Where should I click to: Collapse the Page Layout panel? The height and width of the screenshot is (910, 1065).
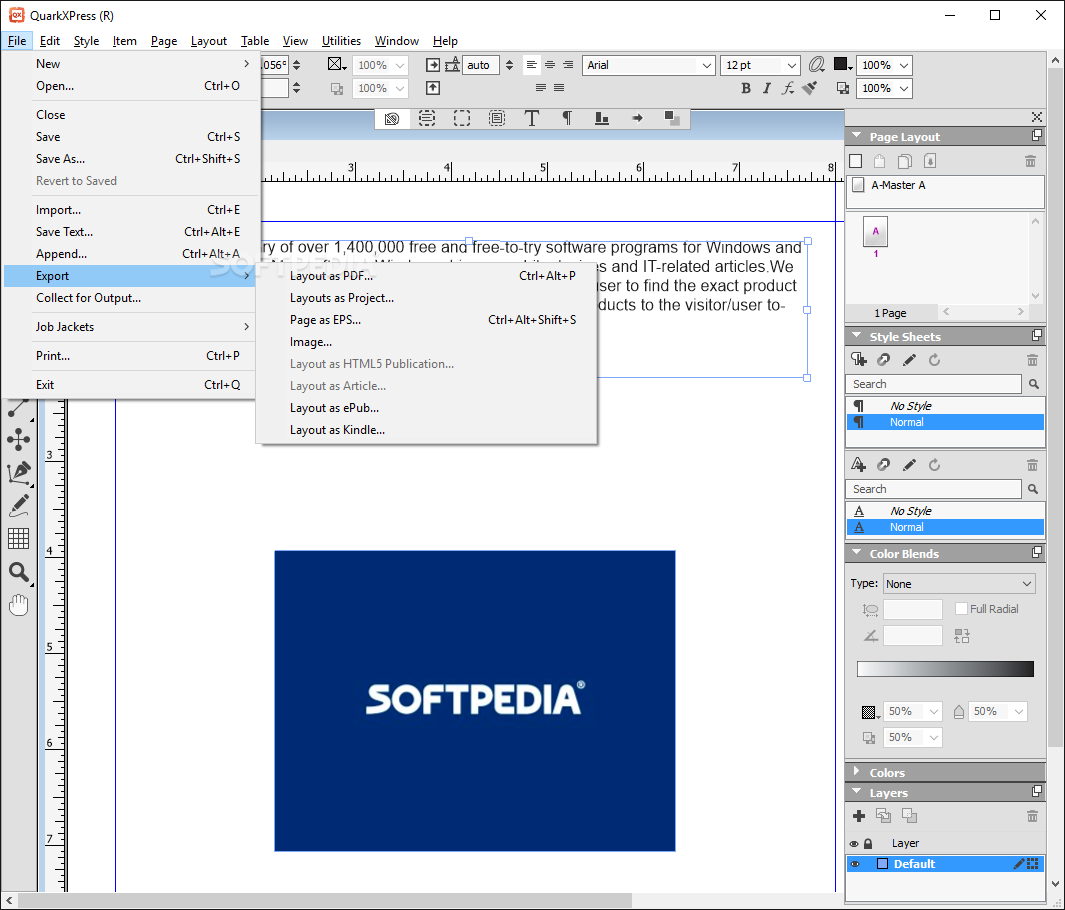(x=856, y=136)
